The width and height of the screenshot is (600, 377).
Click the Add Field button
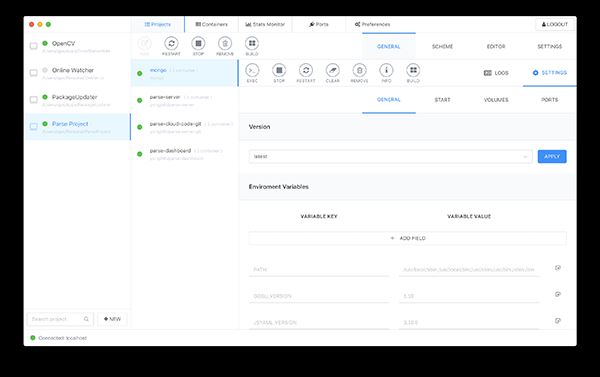[408, 238]
